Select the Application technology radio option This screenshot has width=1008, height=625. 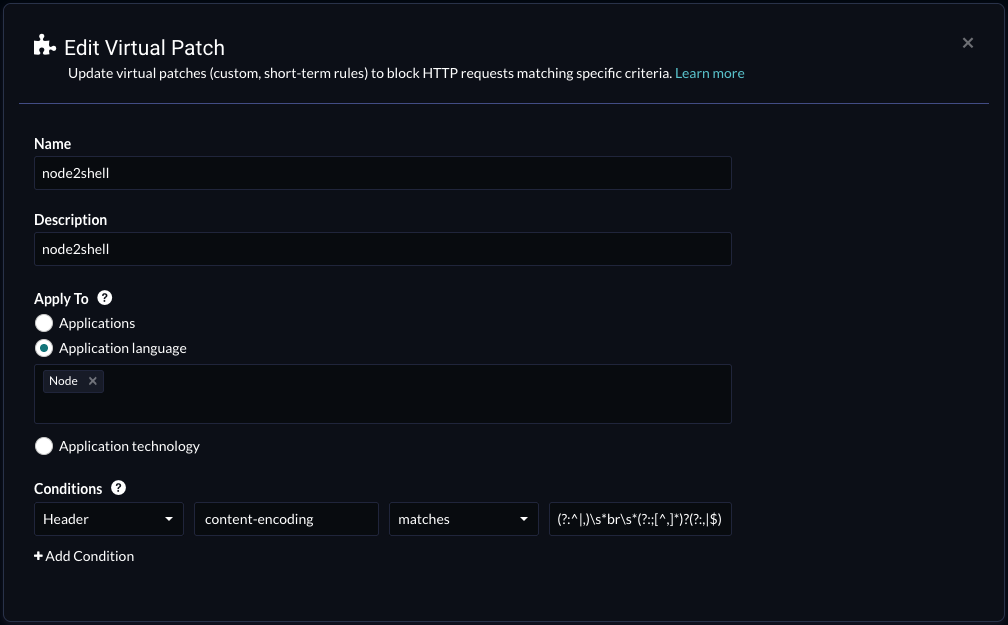(x=44, y=446)
